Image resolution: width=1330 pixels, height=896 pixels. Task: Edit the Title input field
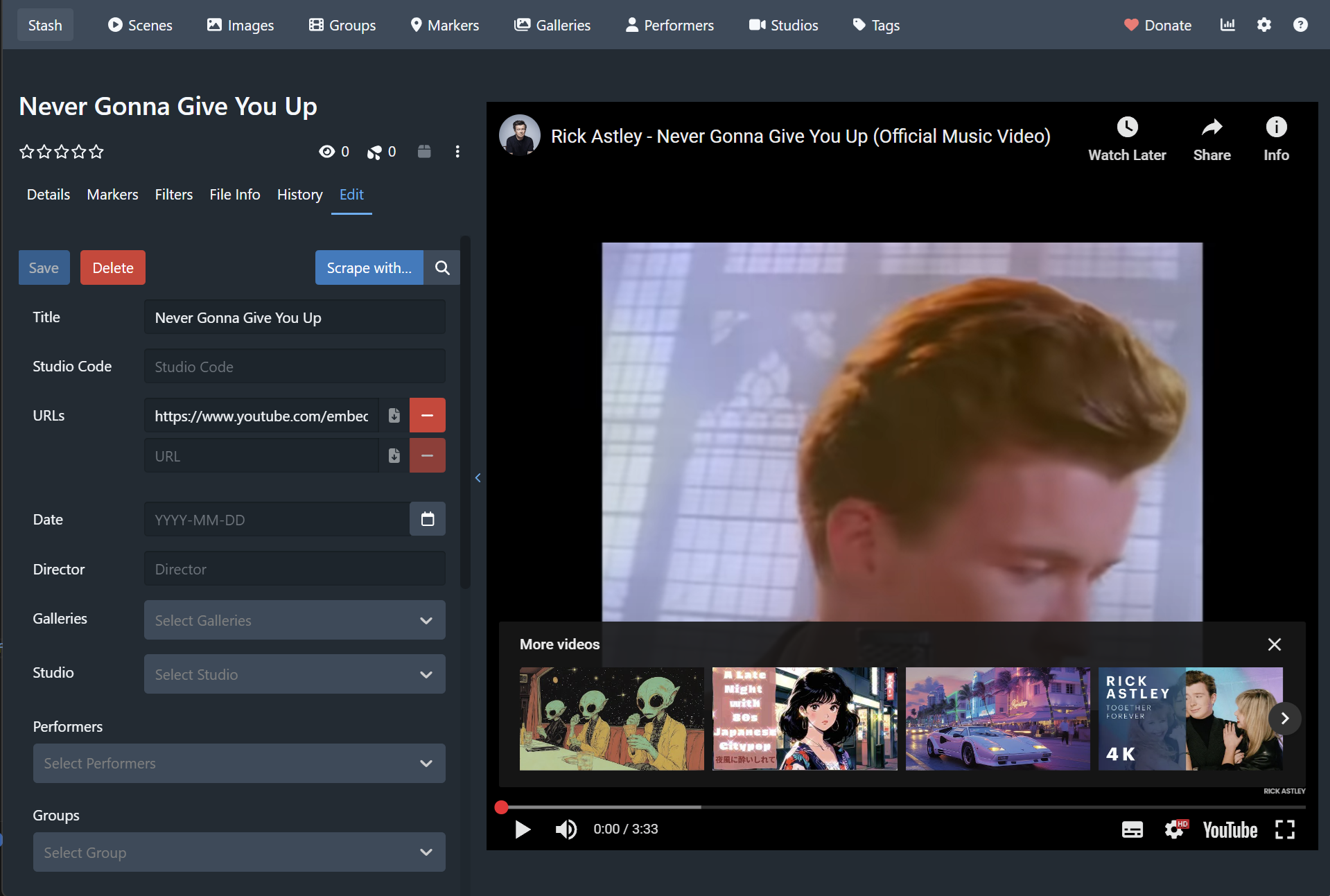click(295, 317)
